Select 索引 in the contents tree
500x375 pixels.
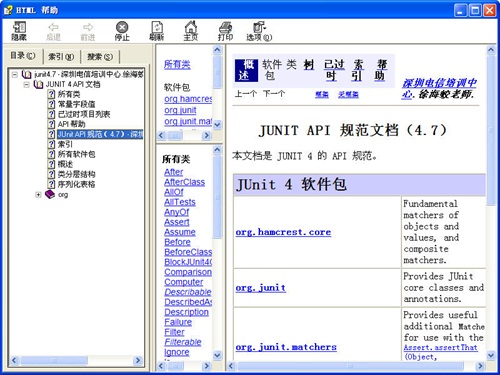click(x=65, y=144)
